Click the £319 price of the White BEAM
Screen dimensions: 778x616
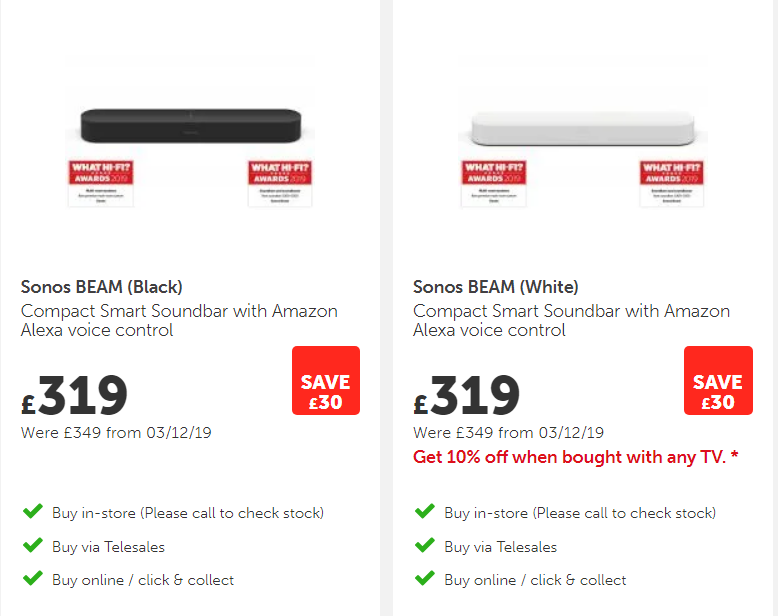tap(468, 396)
